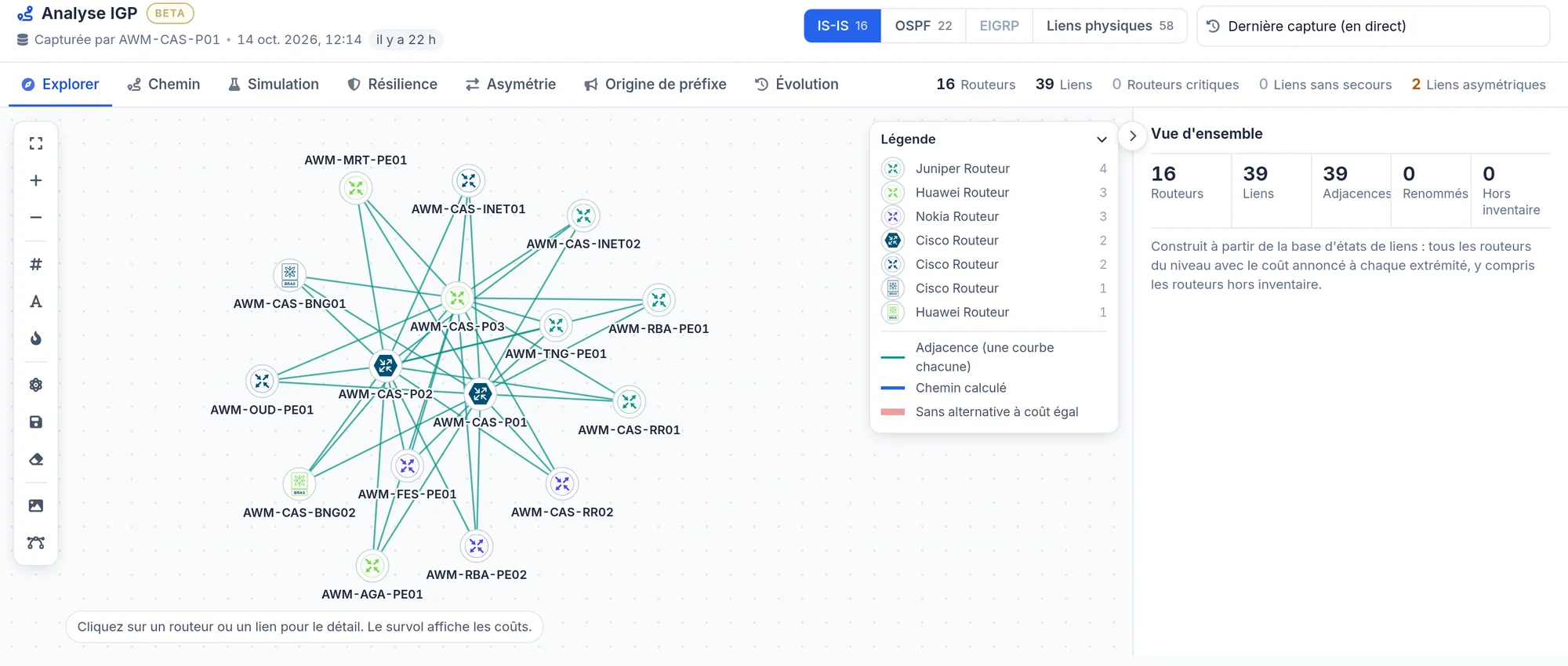This screenshot has height=666, width=1568.
Task: Click the curve edges icon at toolbar bottom
Action: point(36,542)
